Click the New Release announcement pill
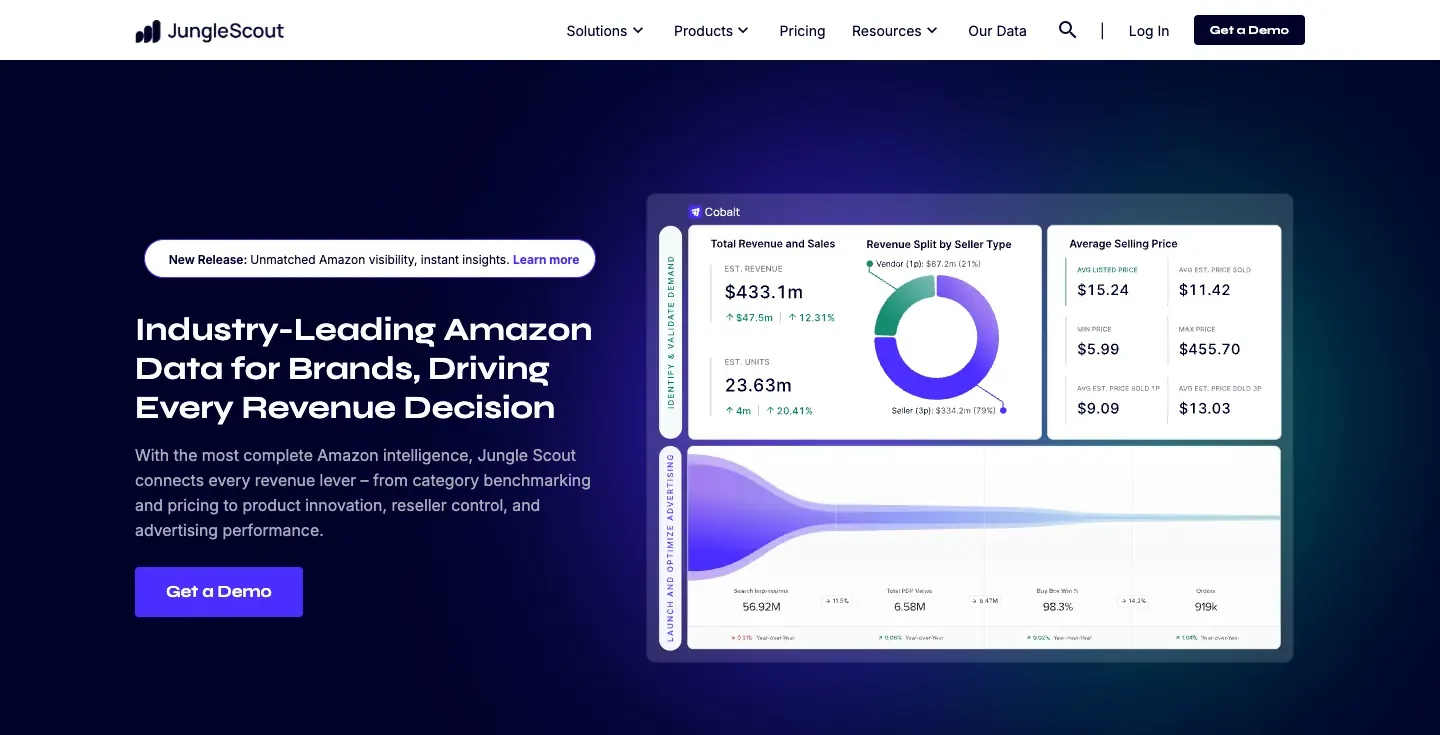Screen dimensions: 1440x735 point(370,259)
